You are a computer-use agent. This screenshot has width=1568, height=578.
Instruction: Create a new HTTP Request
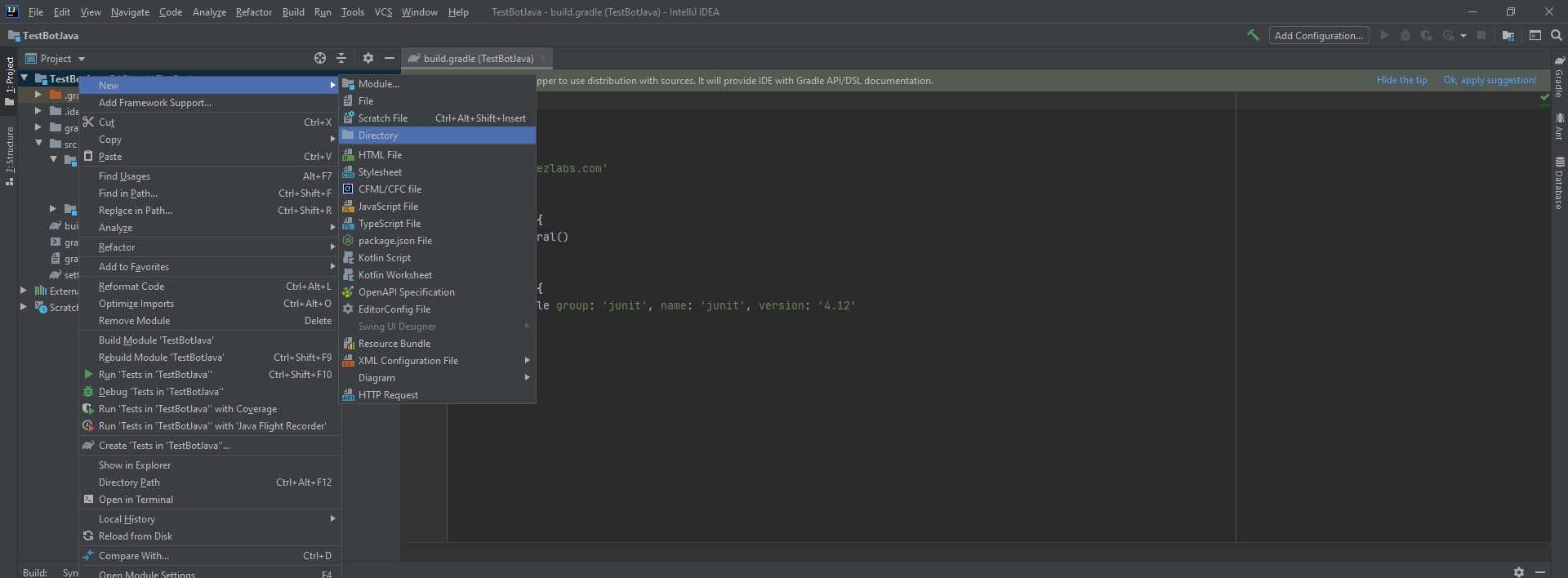coord(438,394)
